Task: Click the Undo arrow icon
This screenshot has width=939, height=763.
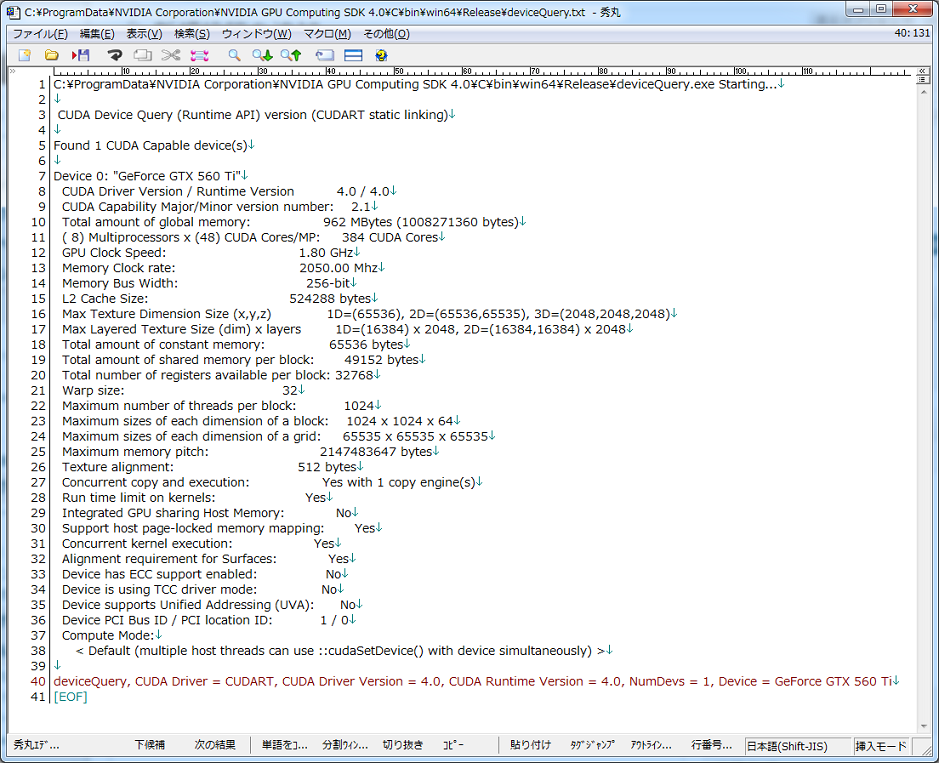Action: tap(115, 55)
